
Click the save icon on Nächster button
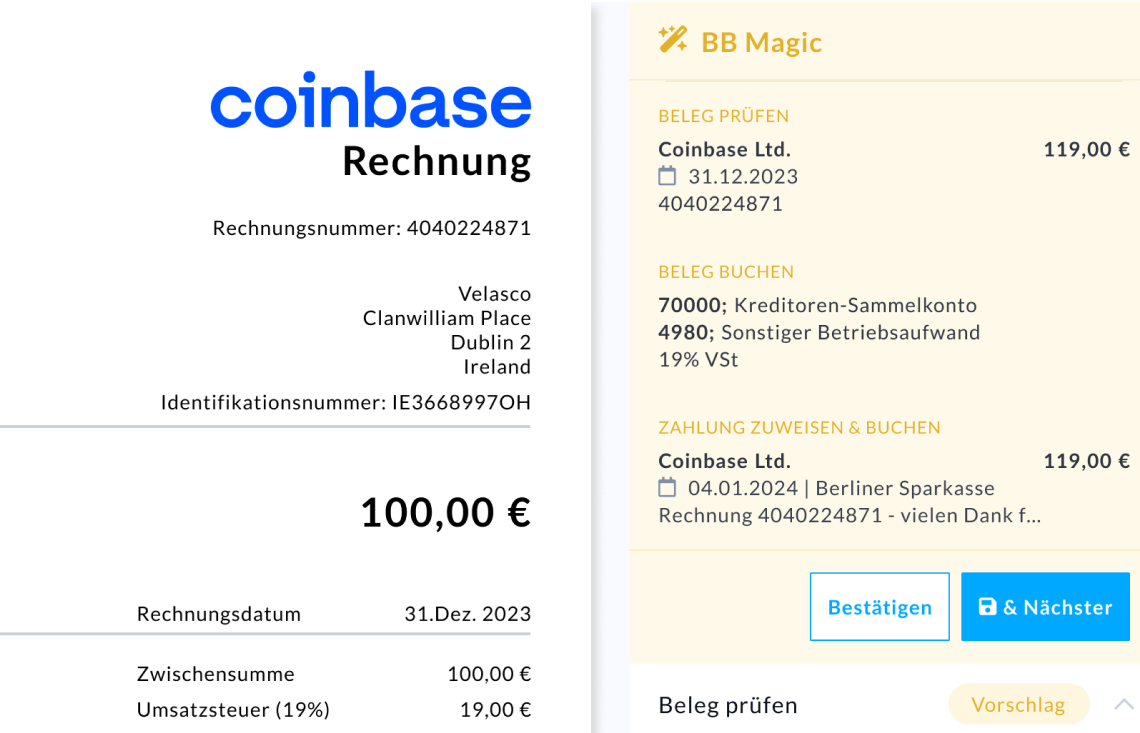click(x=987, y=607)
